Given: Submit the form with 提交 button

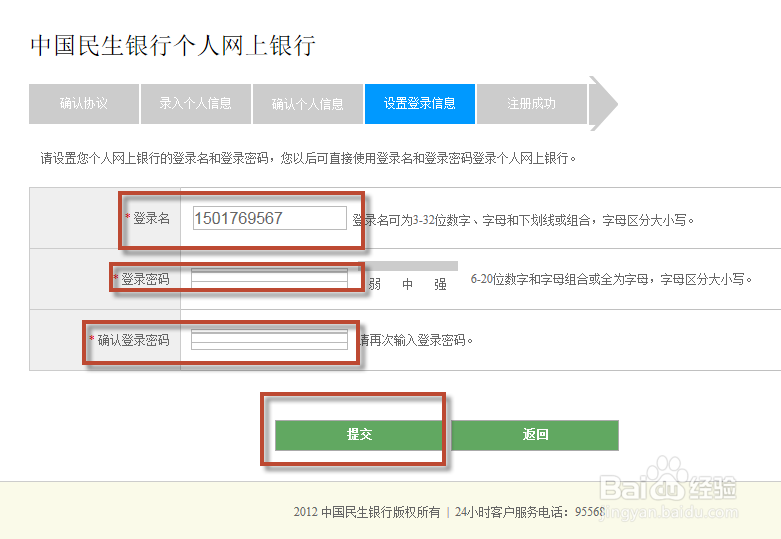Looking at the screenshot, I should click(360, 435).
